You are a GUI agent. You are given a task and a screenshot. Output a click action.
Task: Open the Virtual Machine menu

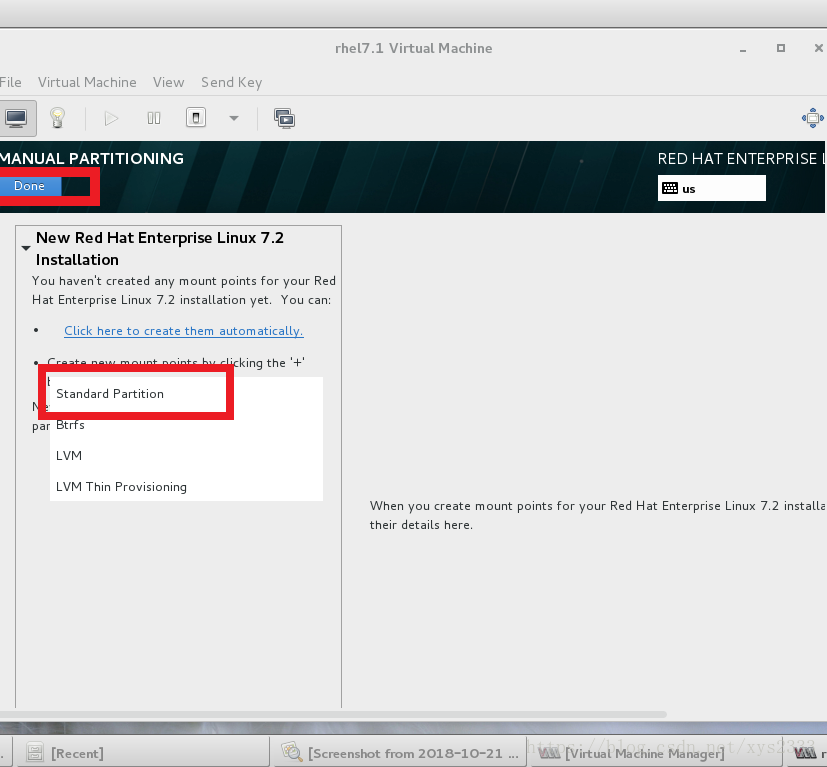(x=87, y=82)
